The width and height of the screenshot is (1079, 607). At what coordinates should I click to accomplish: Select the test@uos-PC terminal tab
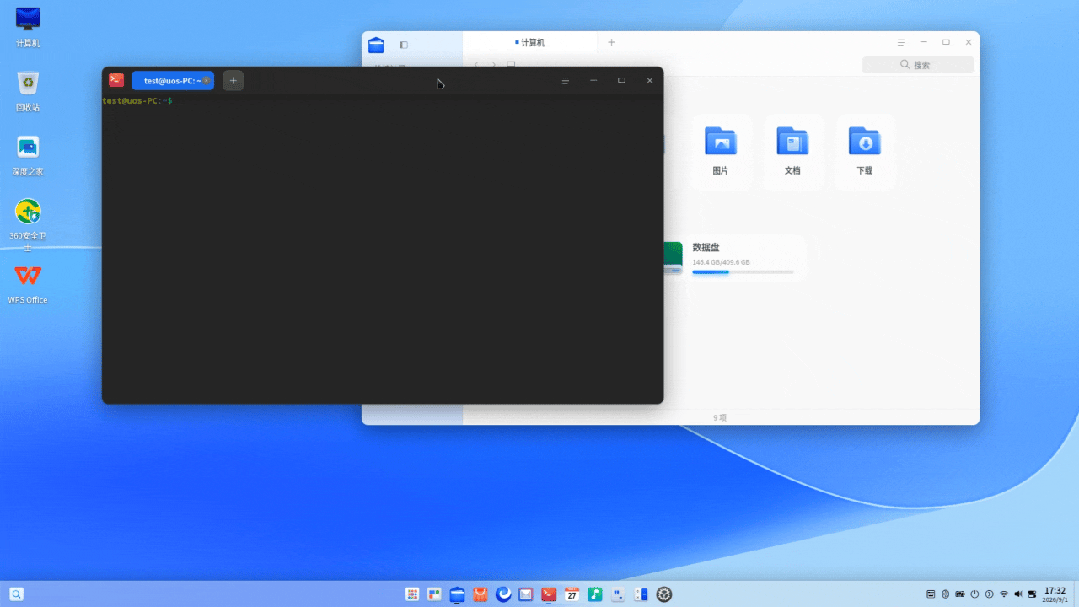173,81
